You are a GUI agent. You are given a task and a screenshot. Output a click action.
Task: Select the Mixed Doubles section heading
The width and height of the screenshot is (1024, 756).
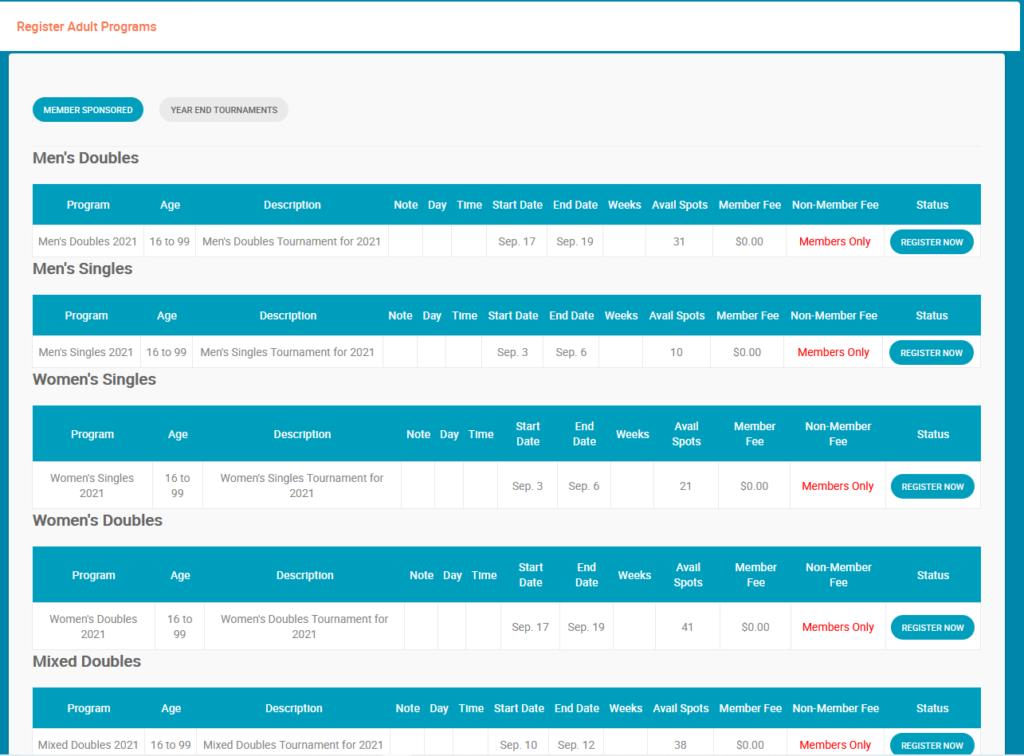(87, 661)
